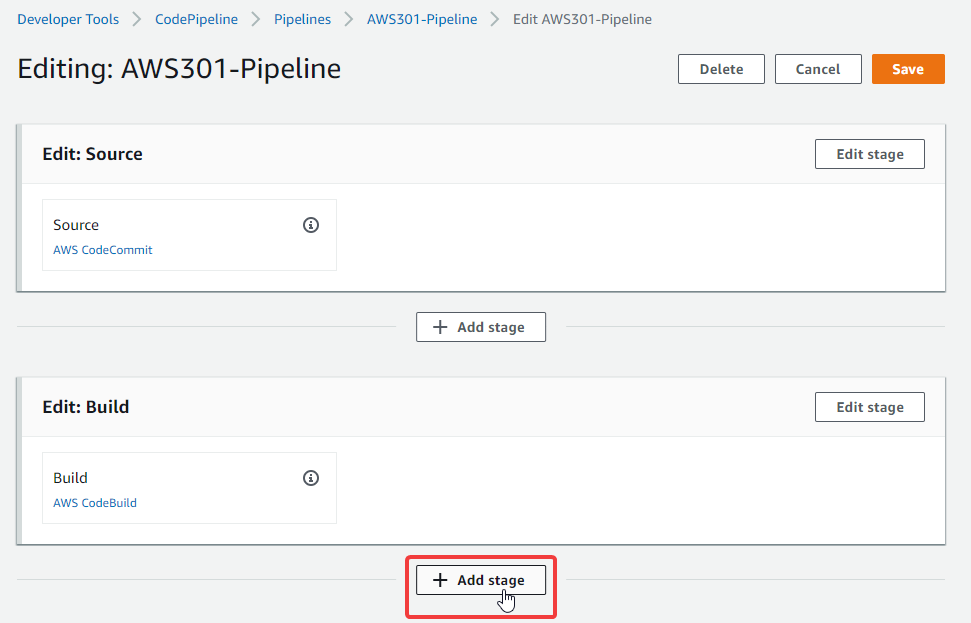Select the 'Edit: Source' stage heading

coord(92,154)
